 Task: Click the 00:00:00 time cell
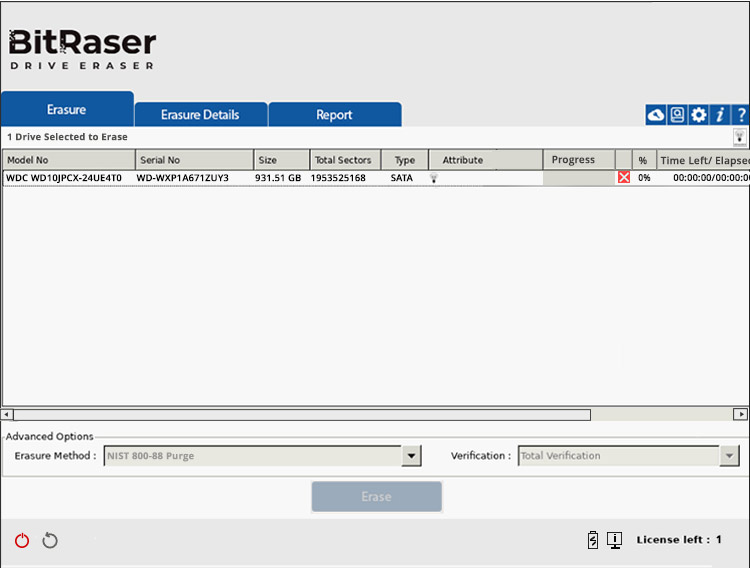[711, 178]
